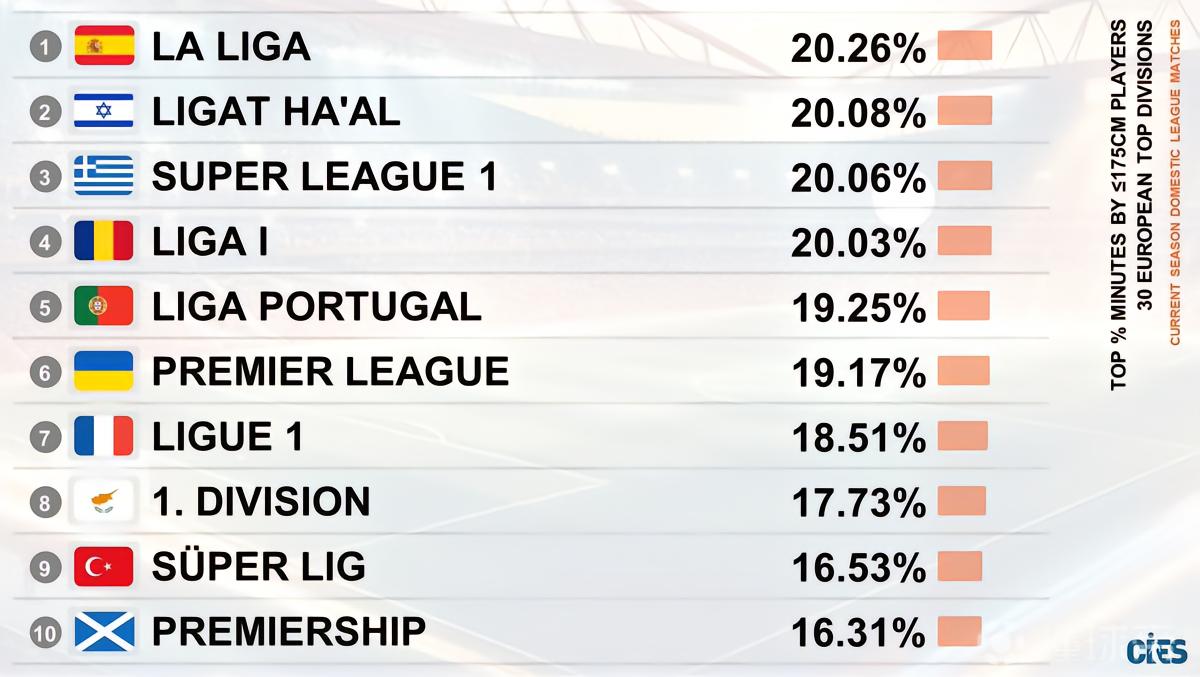Select the Greece flag icon
This screenshot has width=1200, height=677.
coord(104,176)
